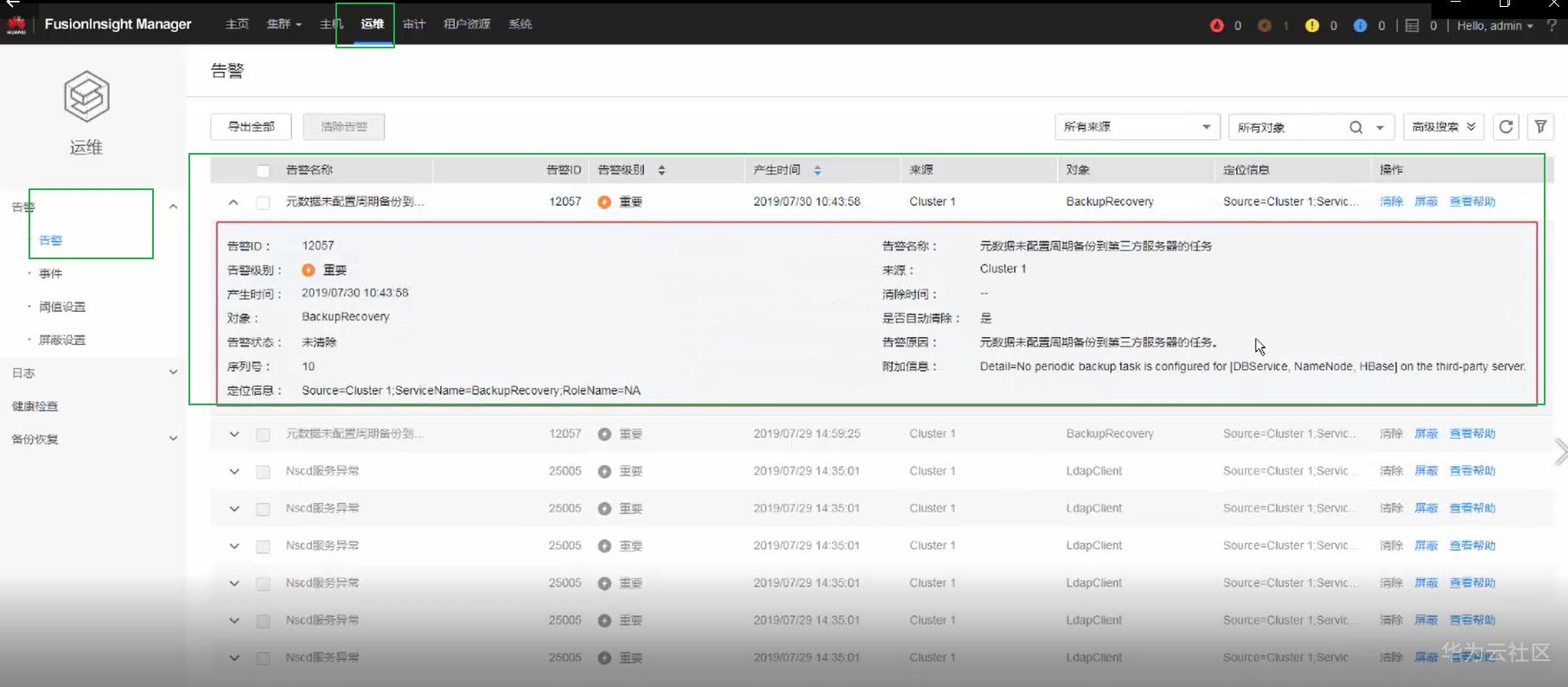The height and width of the screenshot is (687, 1568).
Task: Go back with the top-left arrow
Action: (x=12, y=4)
